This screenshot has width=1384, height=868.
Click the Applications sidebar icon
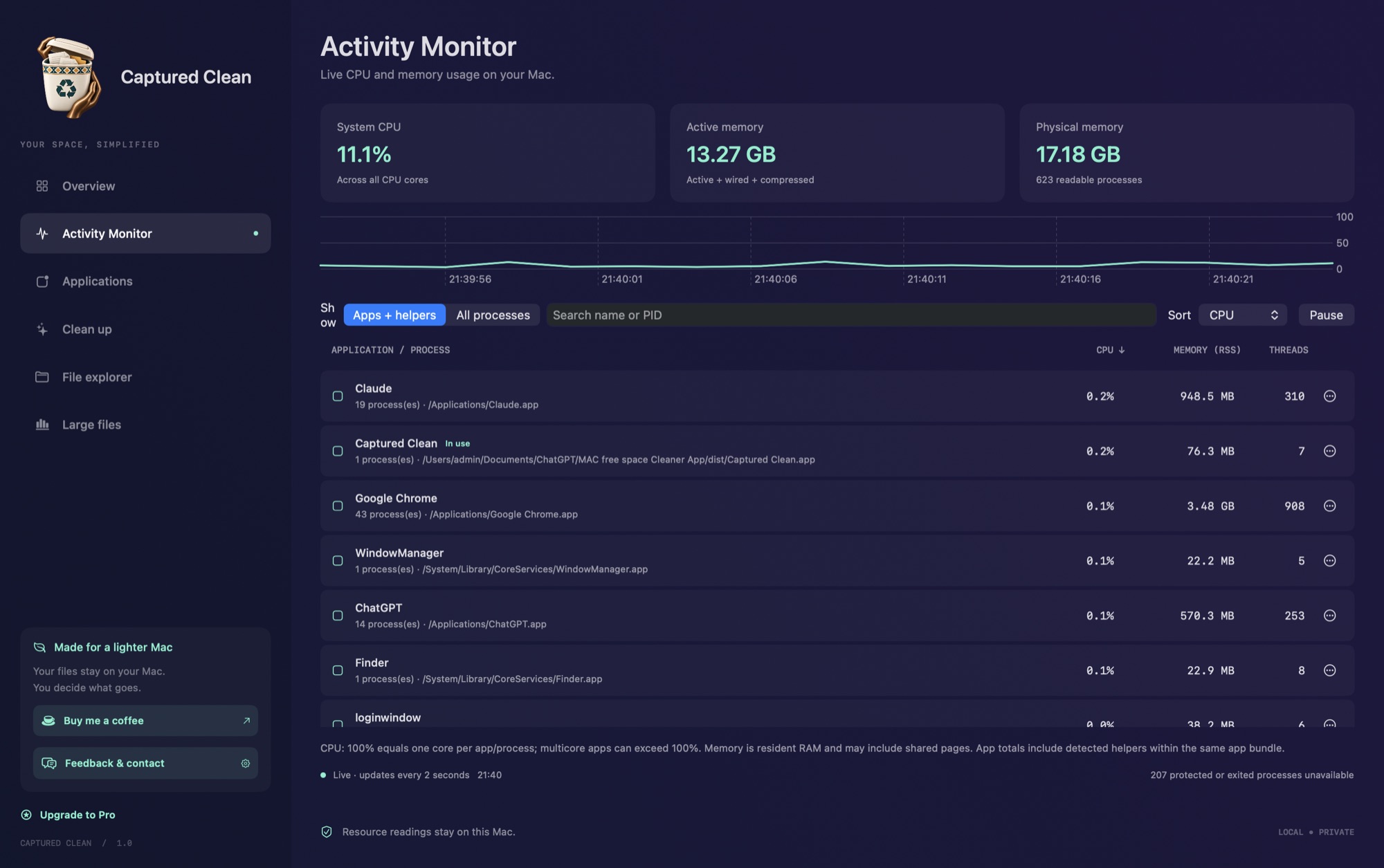point(42,281)
